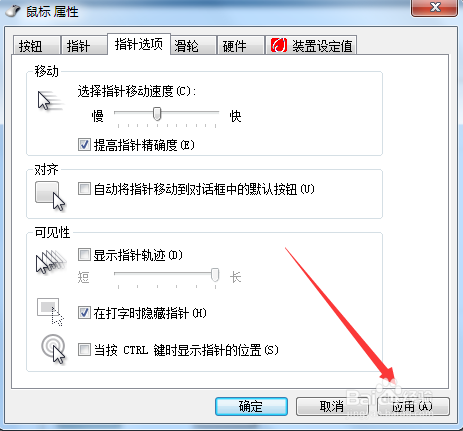Click the mouse icon in title bar
The image size is (463, 431).
point(13,11)
